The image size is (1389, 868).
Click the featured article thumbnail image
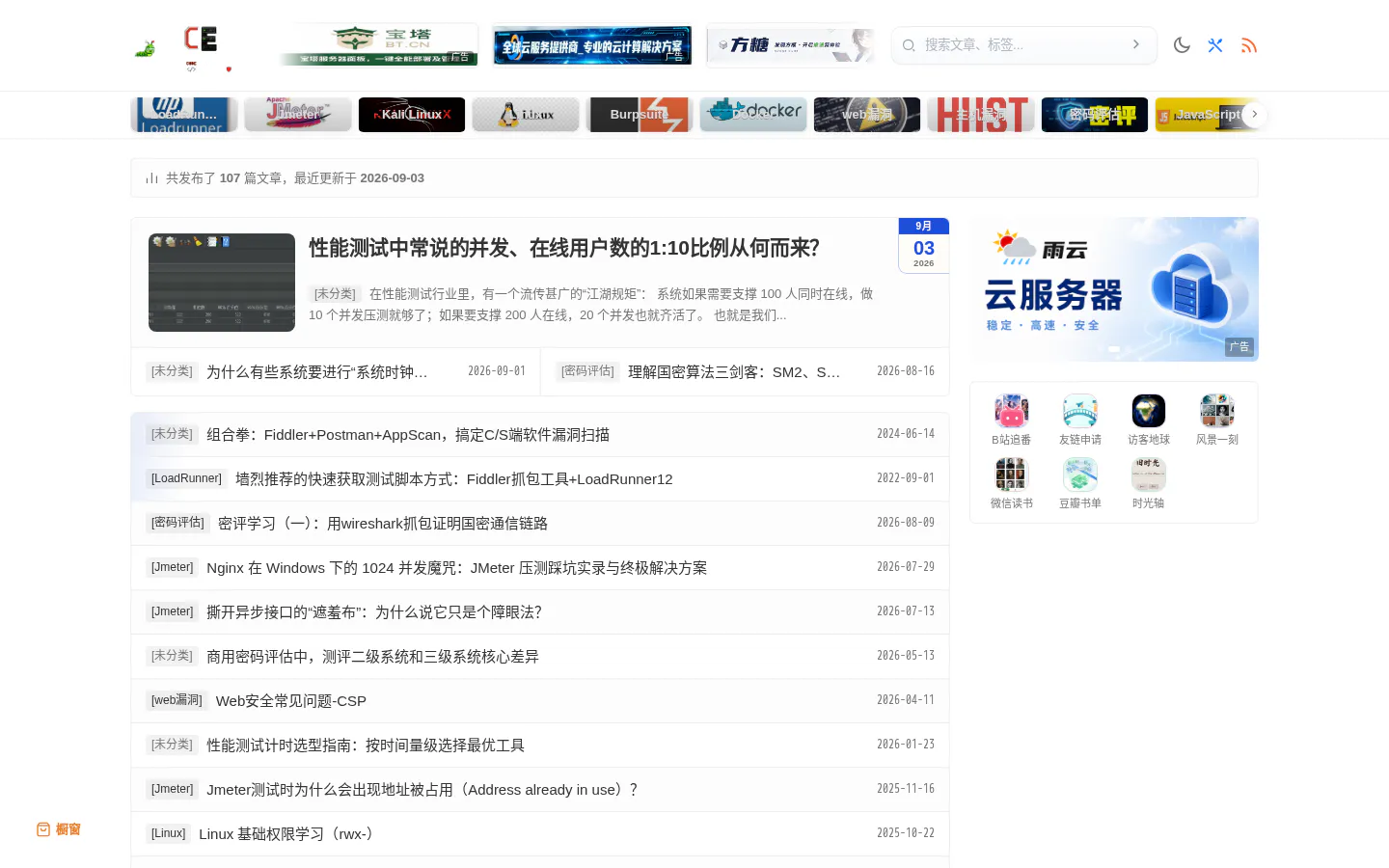point(222,283)
